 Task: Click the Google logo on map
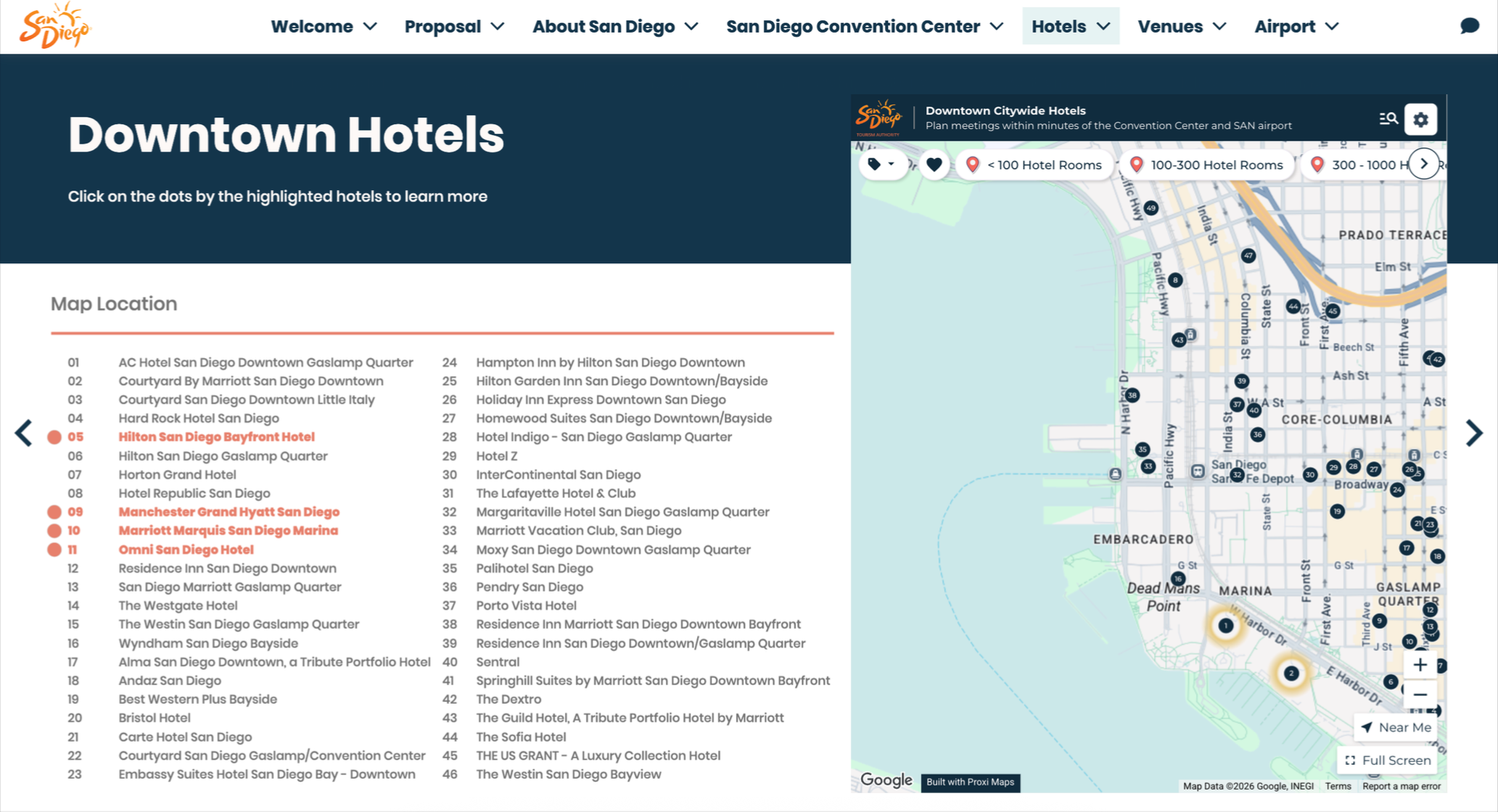pos(886,780)
